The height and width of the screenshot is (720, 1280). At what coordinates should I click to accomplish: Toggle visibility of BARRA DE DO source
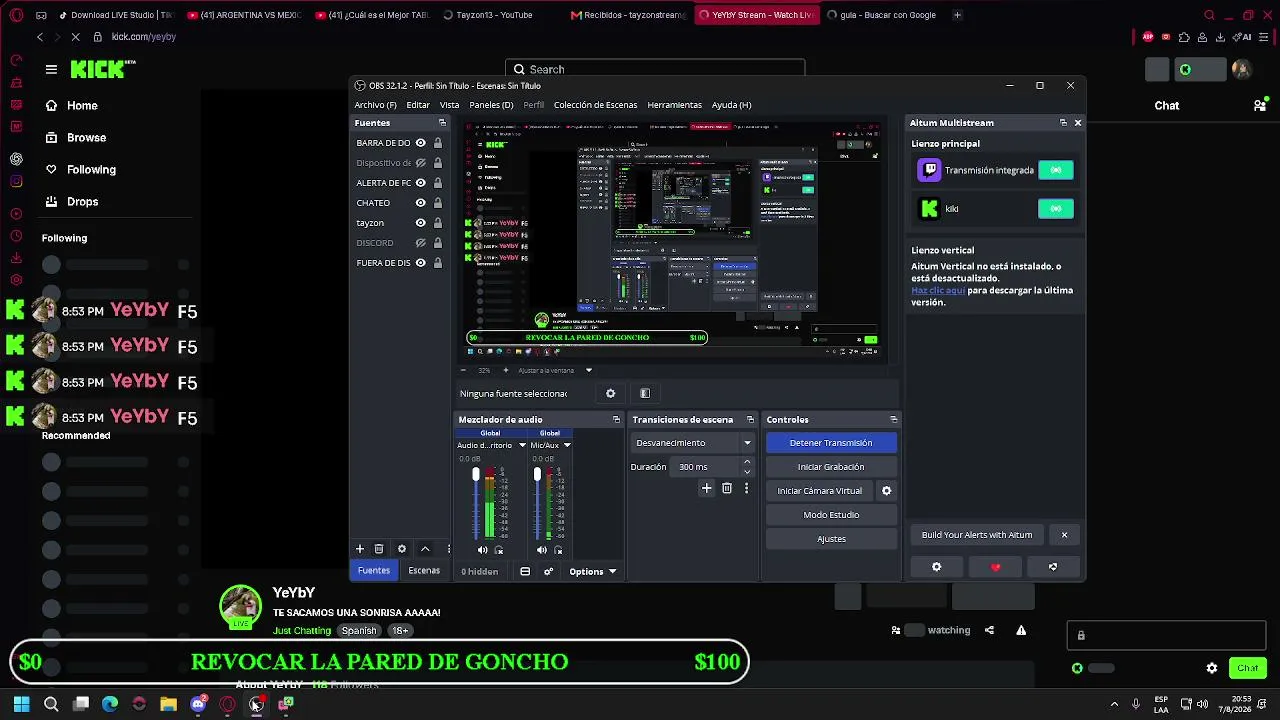click(x=421, y=143)
